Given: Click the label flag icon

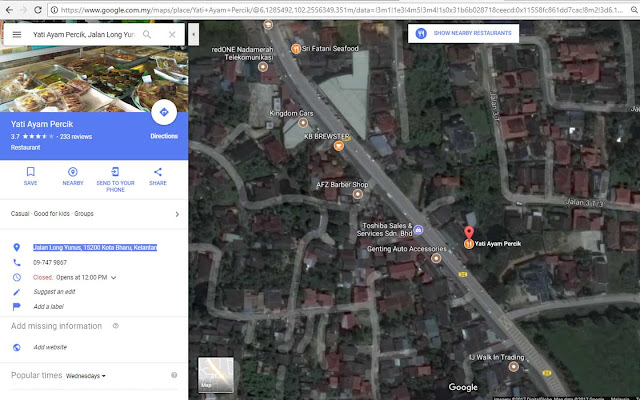Looking at the screenshot, I should (17, 307).
